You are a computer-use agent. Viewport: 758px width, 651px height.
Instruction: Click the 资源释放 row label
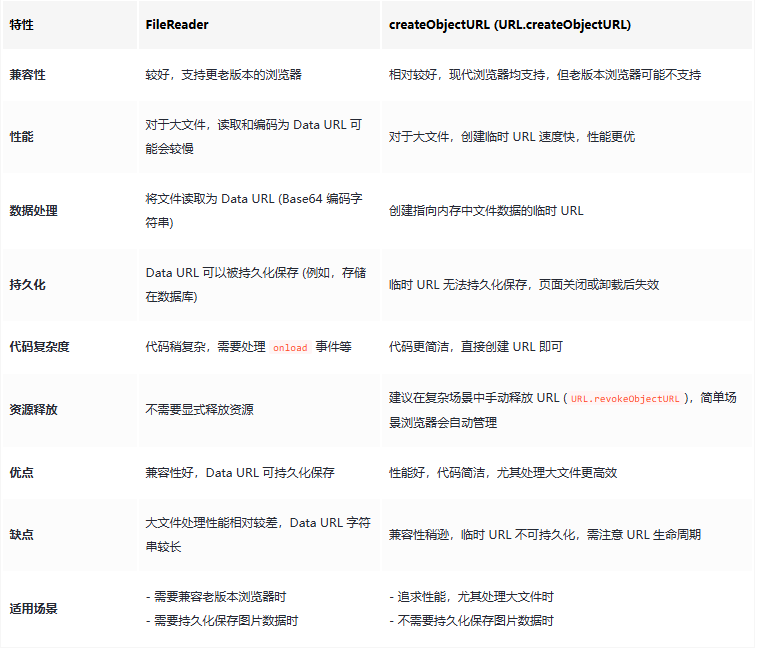point(33,410)
